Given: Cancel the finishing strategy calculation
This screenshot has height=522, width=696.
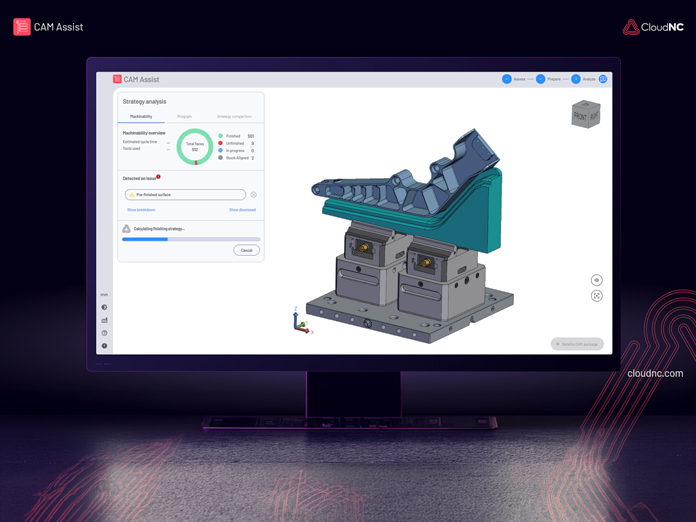Looking at the screenshot, I should click(x=246, y=250).
